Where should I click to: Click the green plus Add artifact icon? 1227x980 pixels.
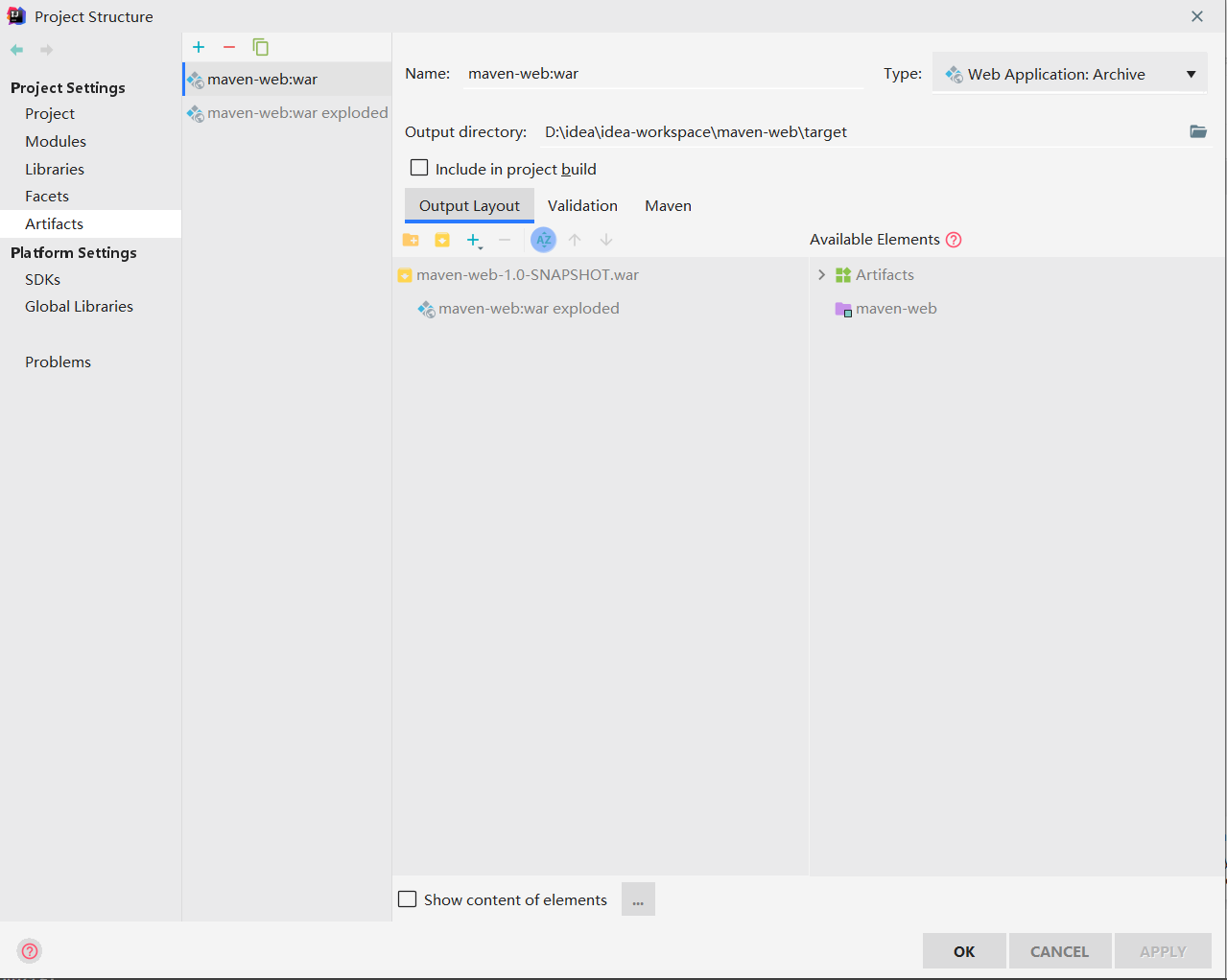[x=199, y=47]
